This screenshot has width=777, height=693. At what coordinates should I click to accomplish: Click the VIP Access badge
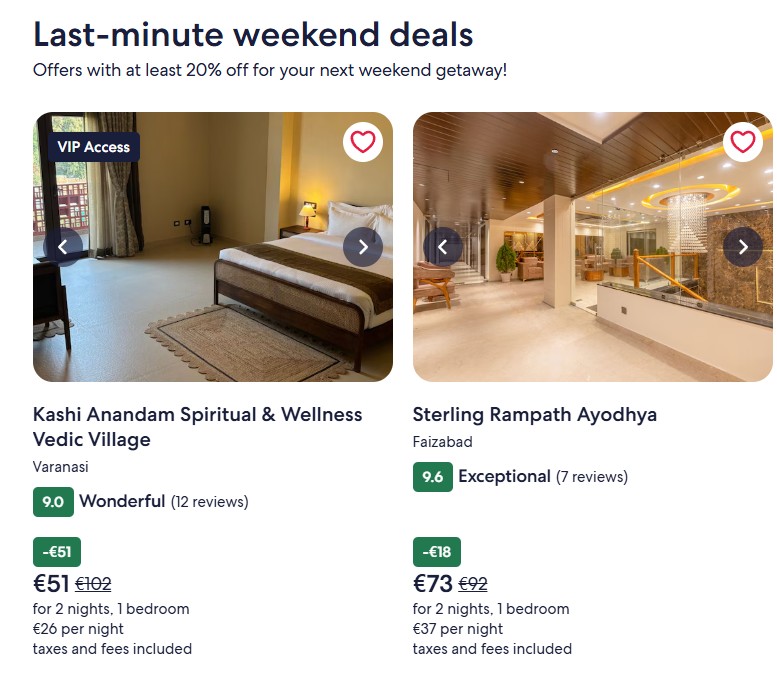point(94,147)
